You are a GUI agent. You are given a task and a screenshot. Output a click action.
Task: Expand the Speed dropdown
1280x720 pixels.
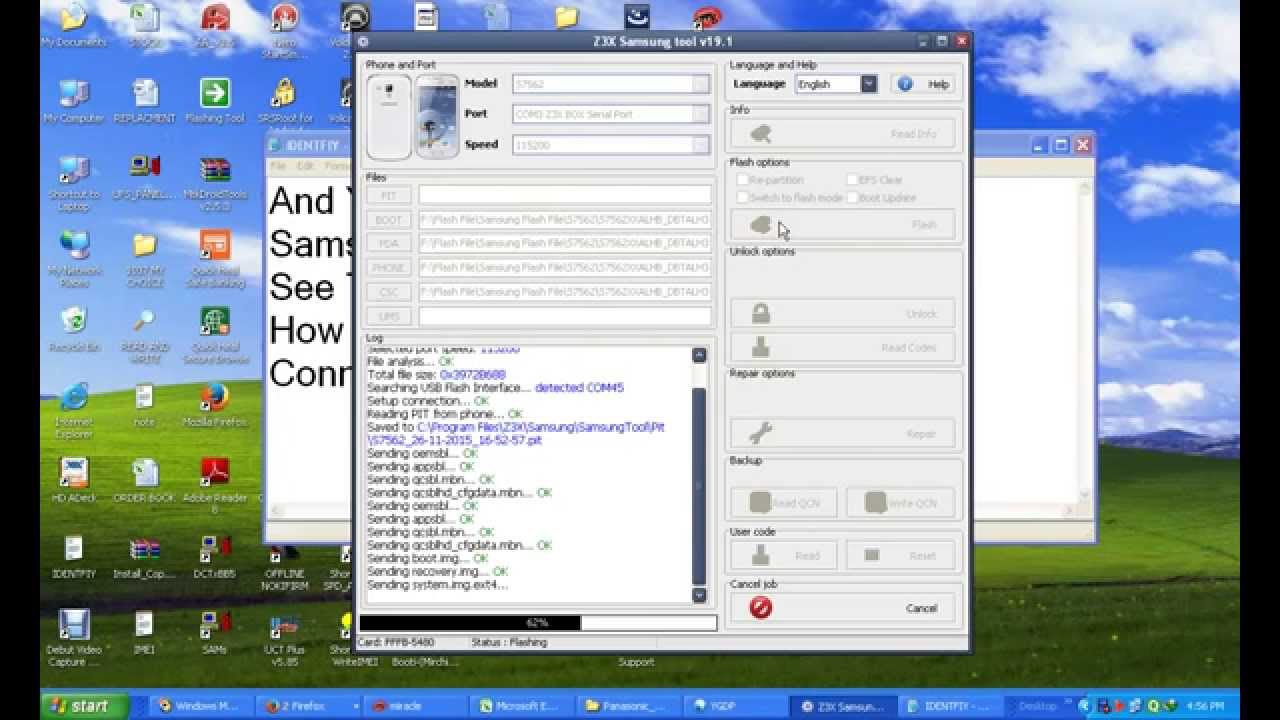(x=701, y=145)
